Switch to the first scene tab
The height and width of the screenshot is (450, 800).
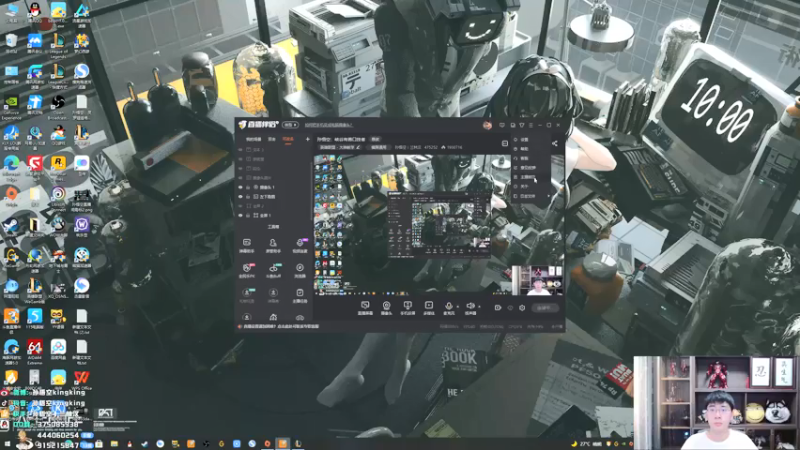coord(253,139)
